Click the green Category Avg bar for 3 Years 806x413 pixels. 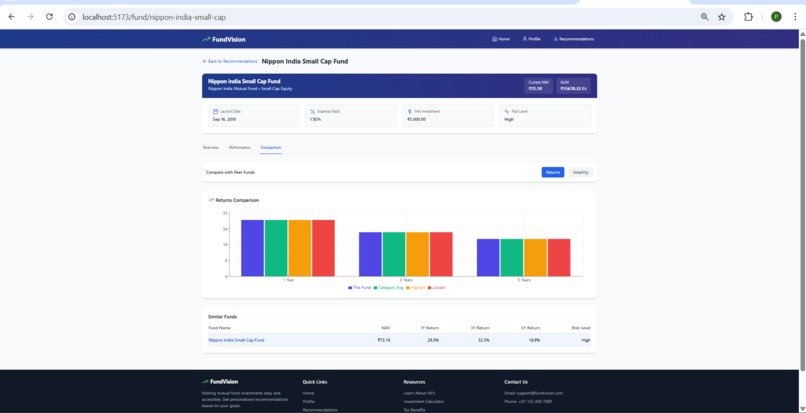[x=394, y=254]
